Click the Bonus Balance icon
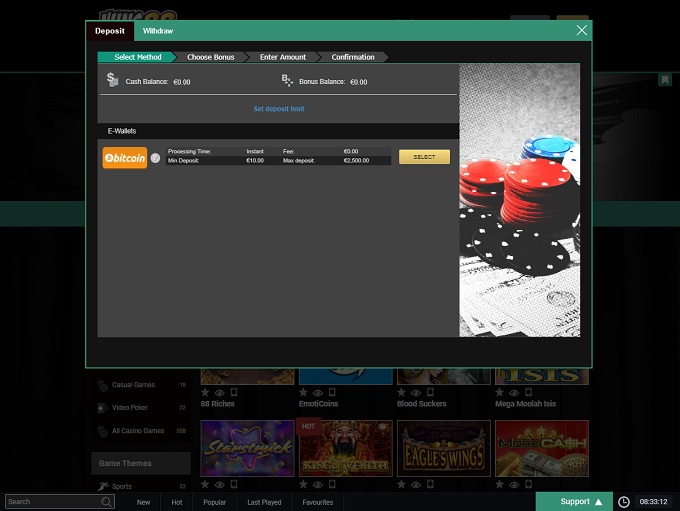 pyautogui.click(x=287, y=80)
